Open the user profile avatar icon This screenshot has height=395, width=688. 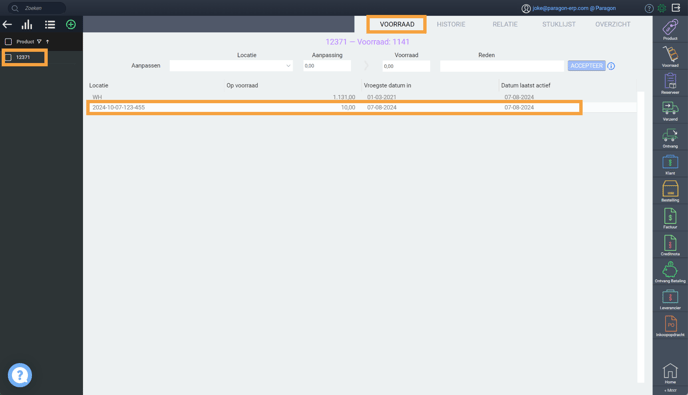coord(526,8)
